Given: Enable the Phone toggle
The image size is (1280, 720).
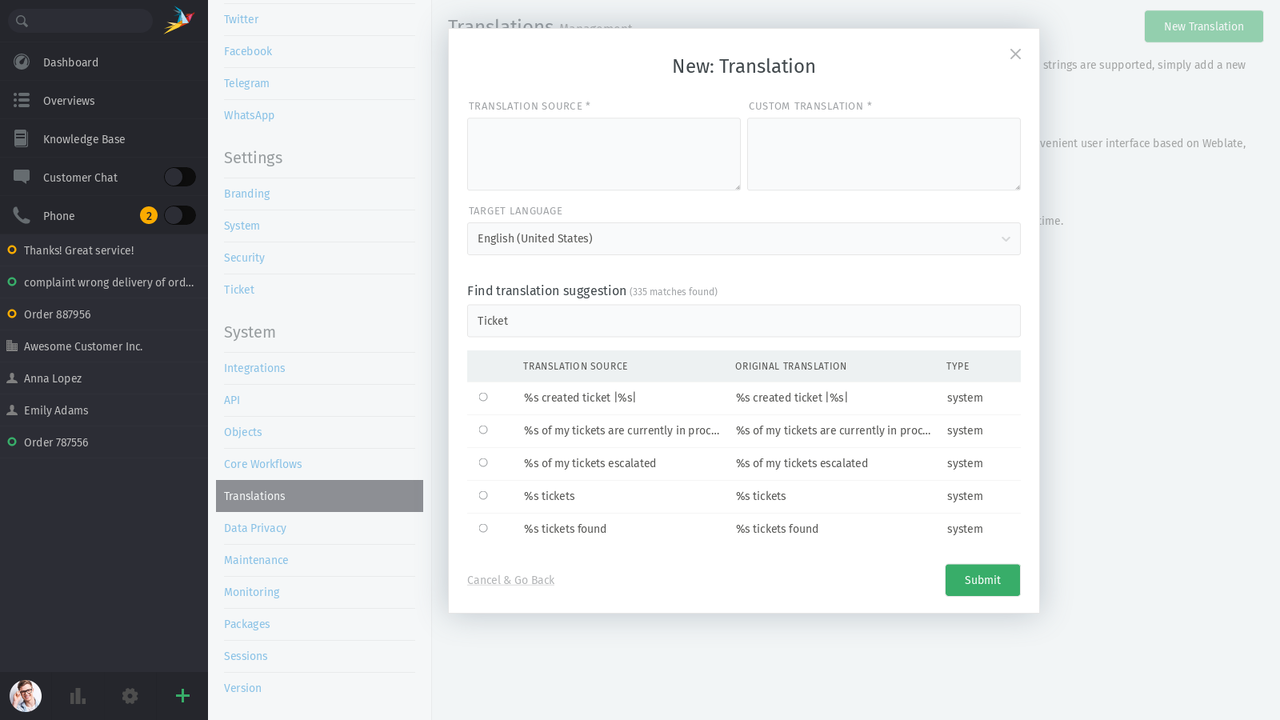Looking at the screenshot, I should 178,215.
